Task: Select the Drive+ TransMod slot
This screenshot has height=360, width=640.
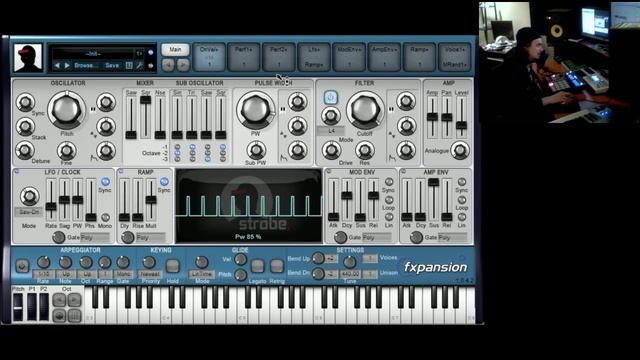Action: (x=209, y=57)
